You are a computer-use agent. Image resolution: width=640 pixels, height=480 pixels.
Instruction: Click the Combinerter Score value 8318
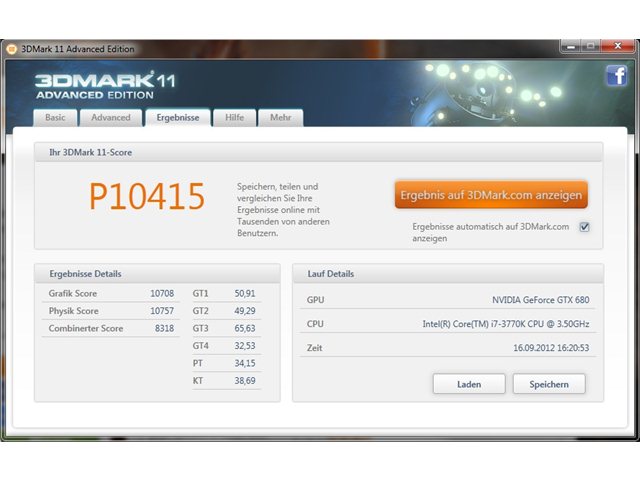[x=164, y=329]
